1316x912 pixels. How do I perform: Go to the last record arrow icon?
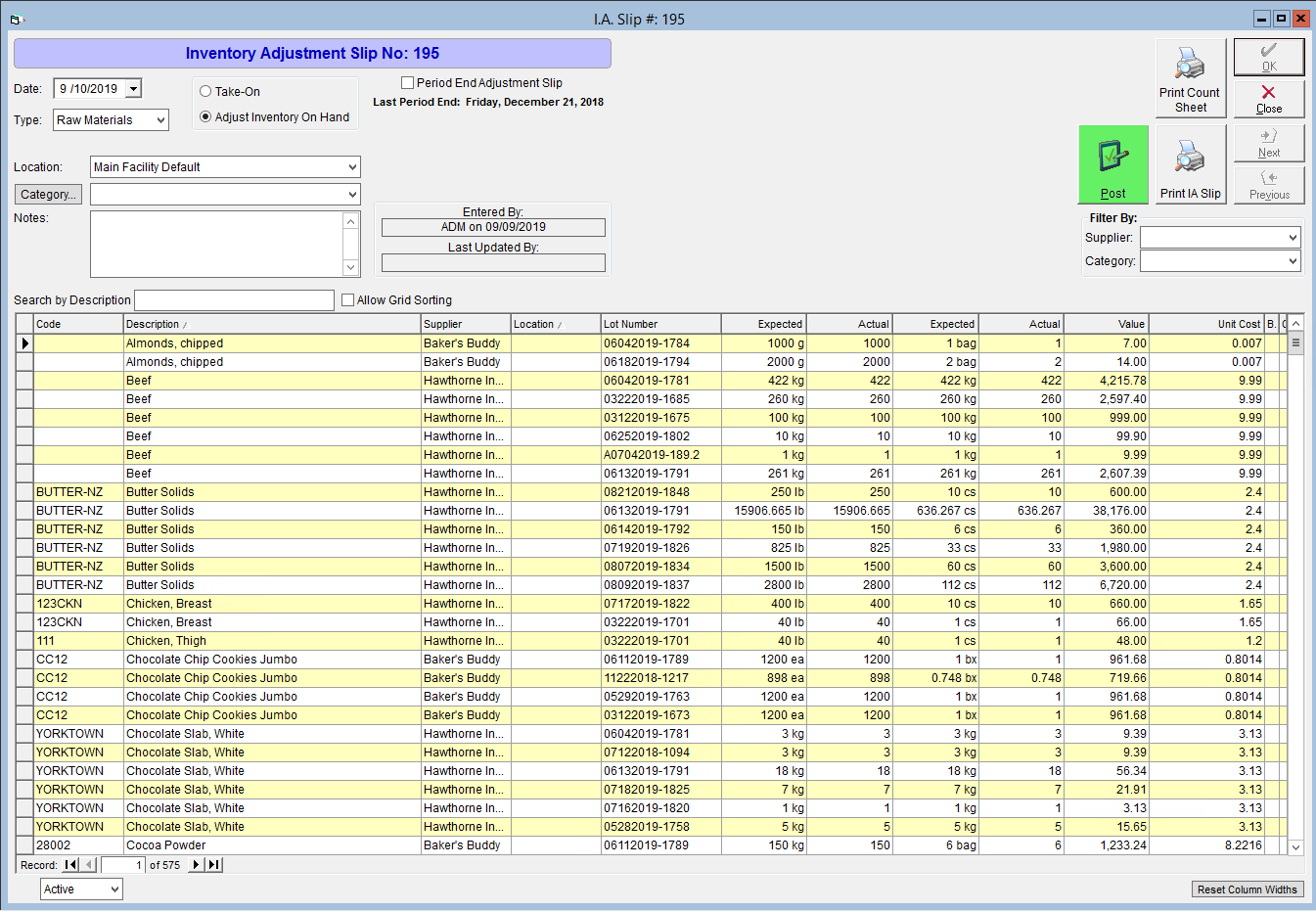214,865
